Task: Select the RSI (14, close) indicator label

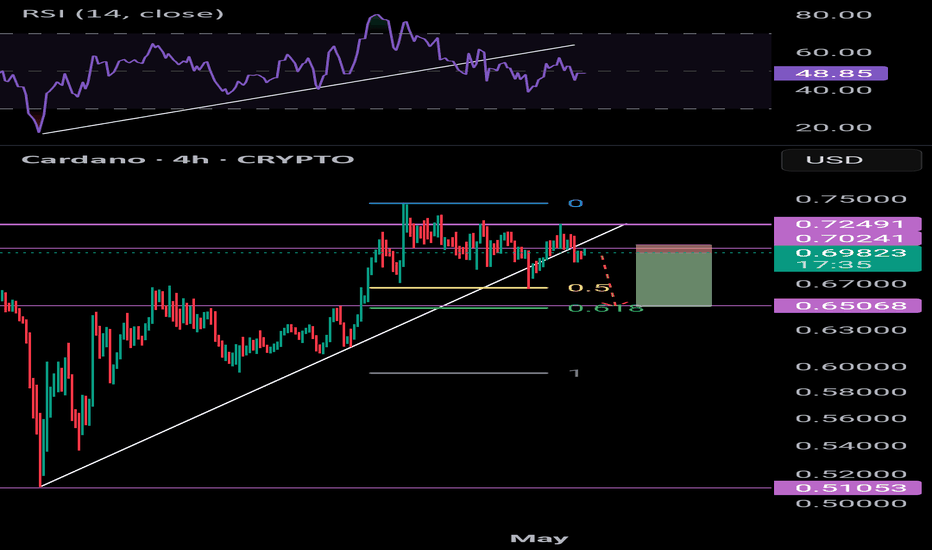Action: point(122,13)
